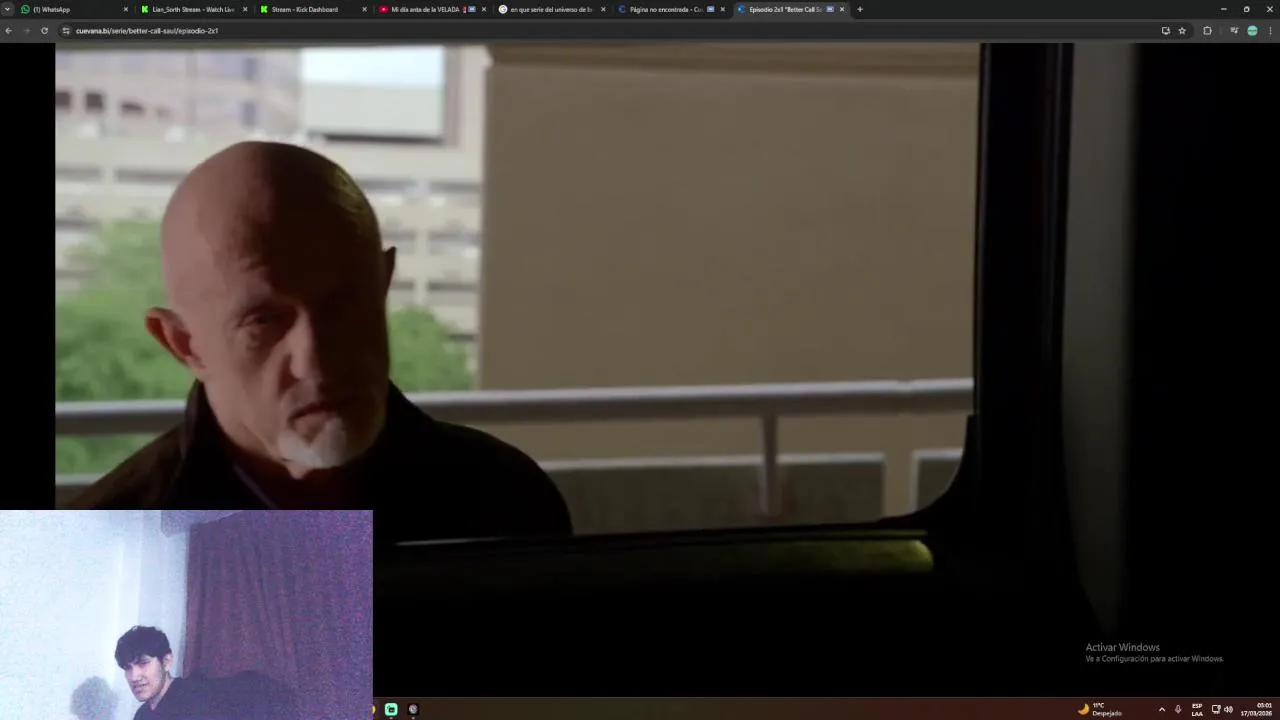
Task: Close the Stream - Kick Dashboard tab
Action: [x=364, y=9]
